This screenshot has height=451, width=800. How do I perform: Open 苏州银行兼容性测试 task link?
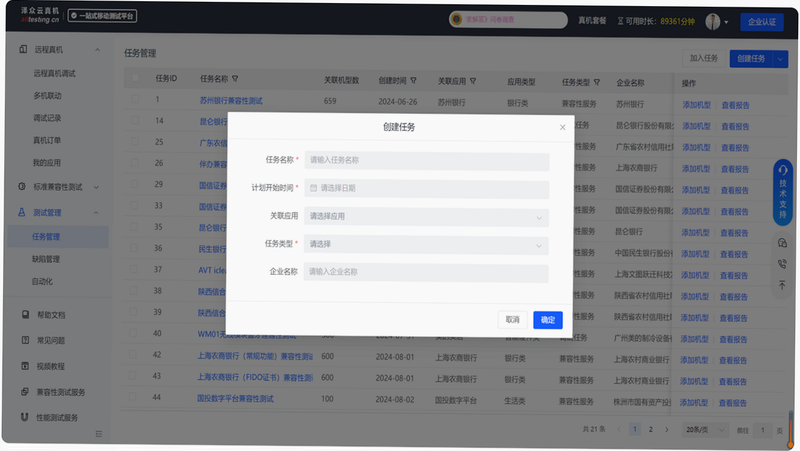231,101
